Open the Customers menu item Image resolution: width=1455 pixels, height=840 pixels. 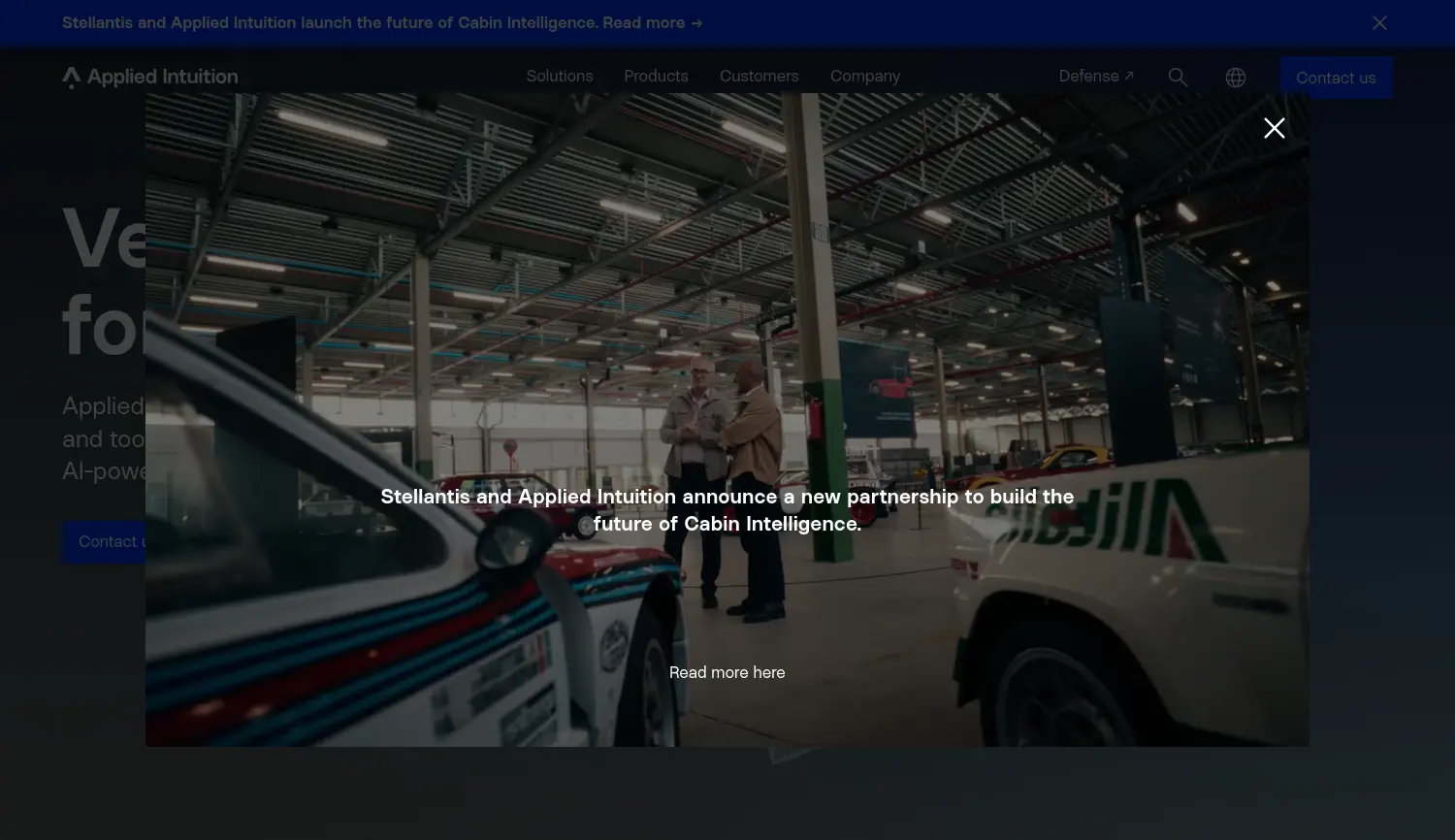pos(759,76)
